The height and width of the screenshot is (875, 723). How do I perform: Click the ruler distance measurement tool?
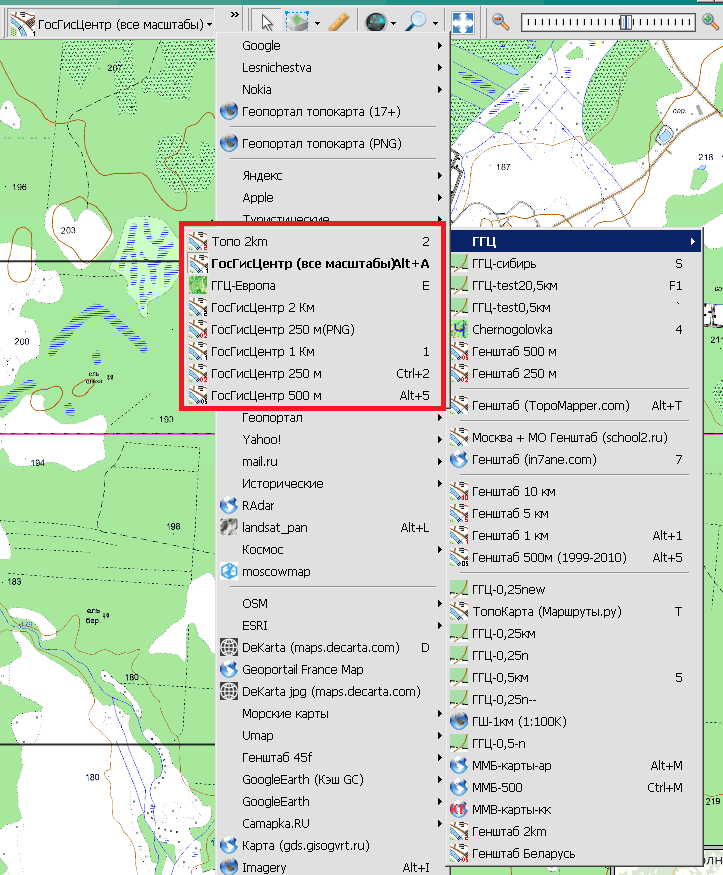(x=338, y=21)
